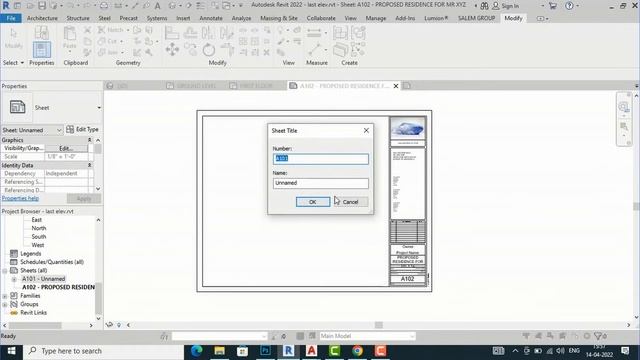Click the Sheet type thumbnail icon
The width and height of the screenshot is (640, 360).
tap(17, 107)
